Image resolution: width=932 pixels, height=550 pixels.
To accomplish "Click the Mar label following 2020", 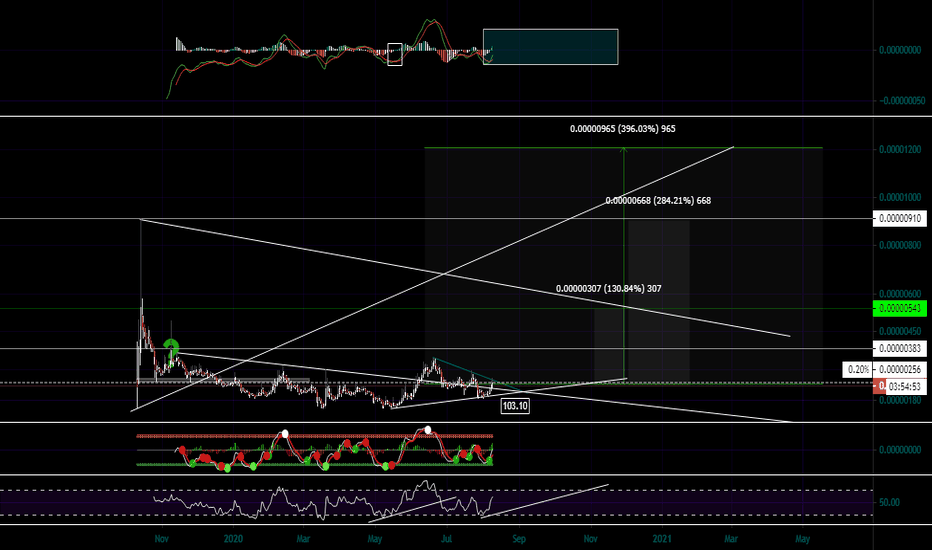I will coord(303,539).
